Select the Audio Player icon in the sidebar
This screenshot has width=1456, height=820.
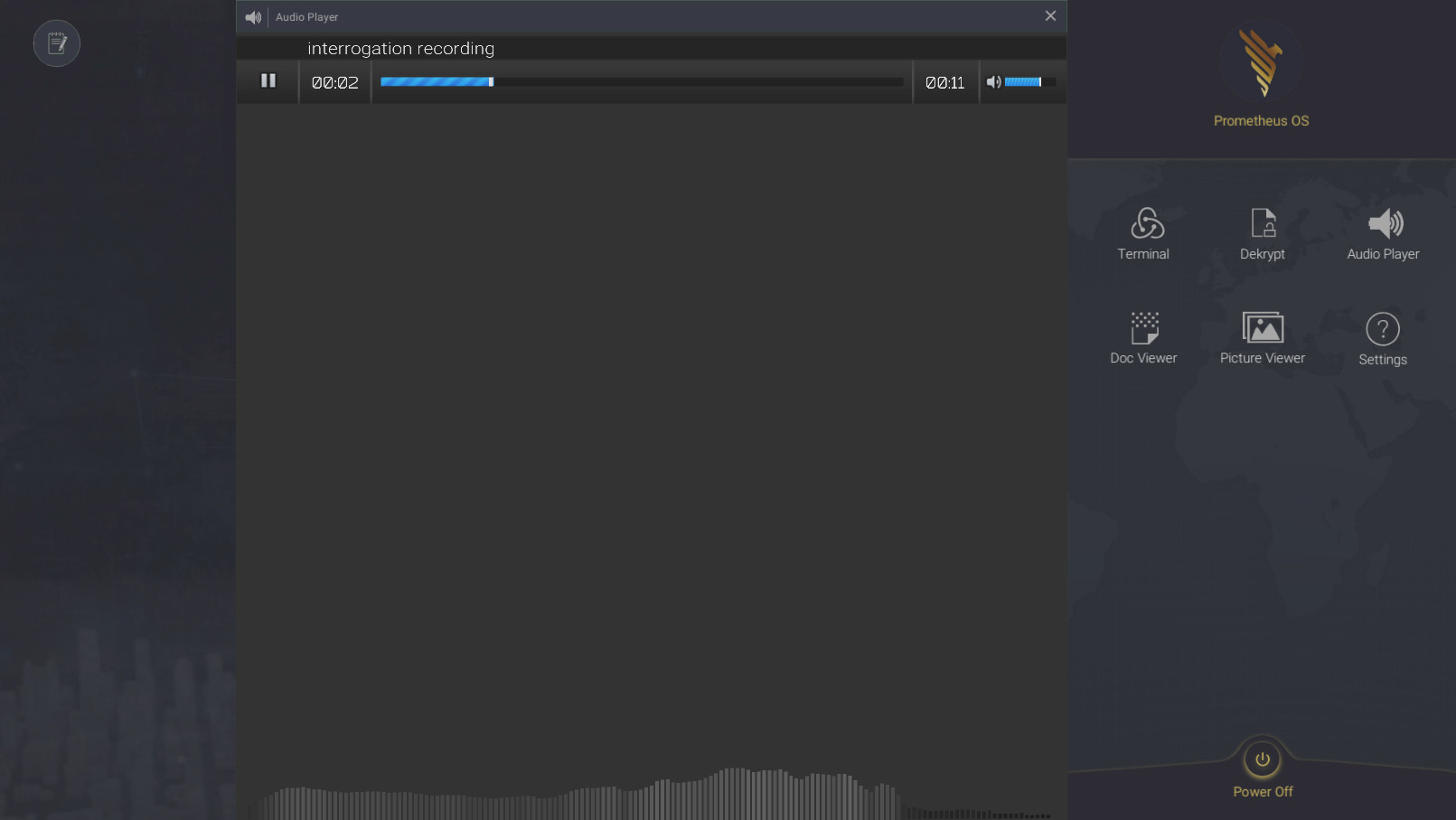[x=1383, y=233]
